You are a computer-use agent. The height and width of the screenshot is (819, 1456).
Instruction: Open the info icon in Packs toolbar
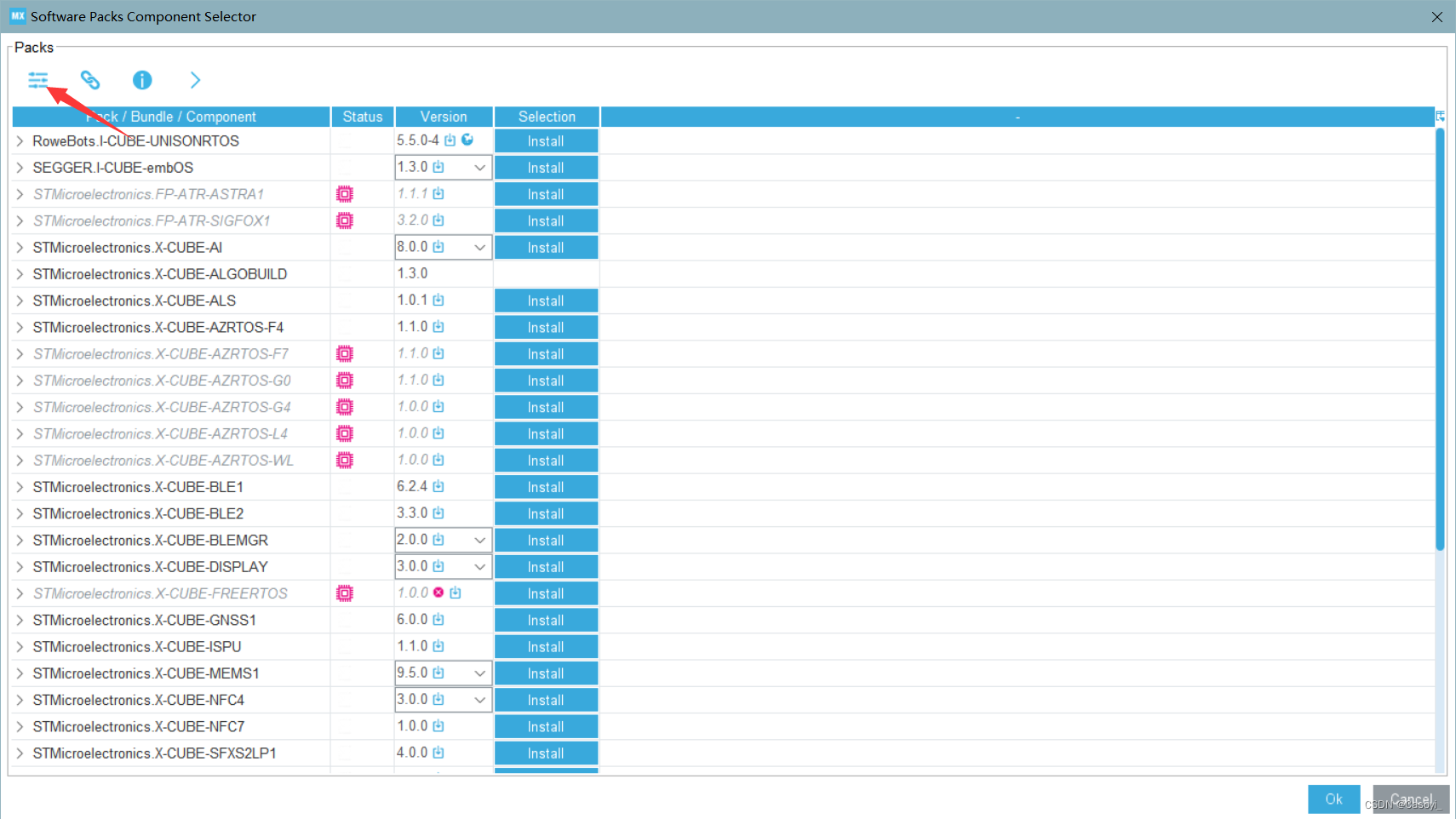142,80
